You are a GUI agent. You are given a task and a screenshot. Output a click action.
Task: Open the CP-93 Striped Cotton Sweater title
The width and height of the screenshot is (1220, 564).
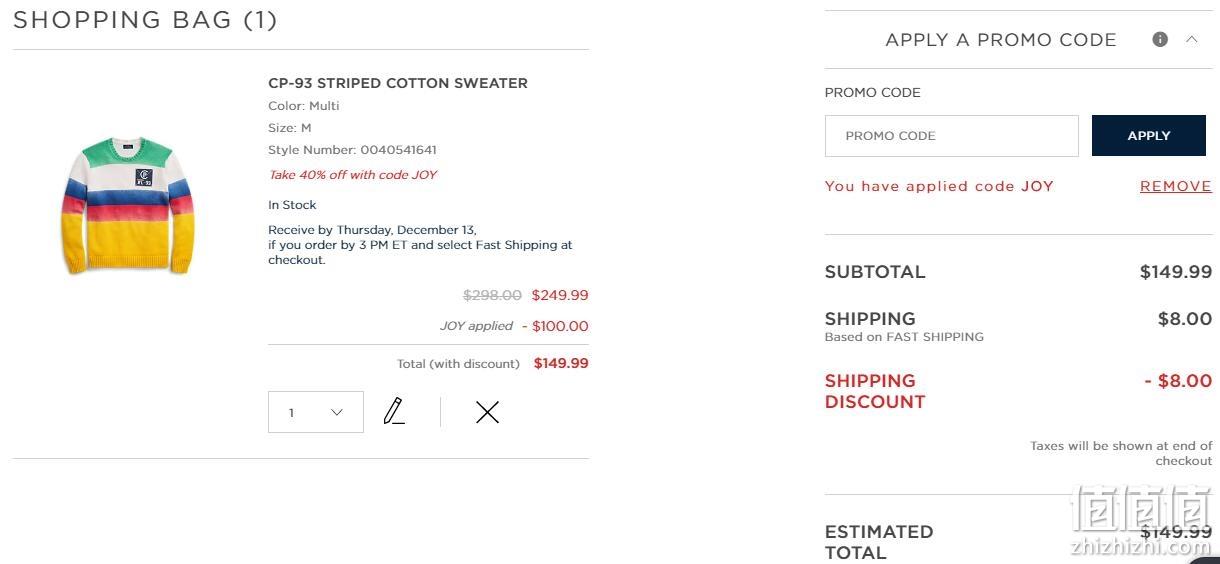click(x=398, y=83)
